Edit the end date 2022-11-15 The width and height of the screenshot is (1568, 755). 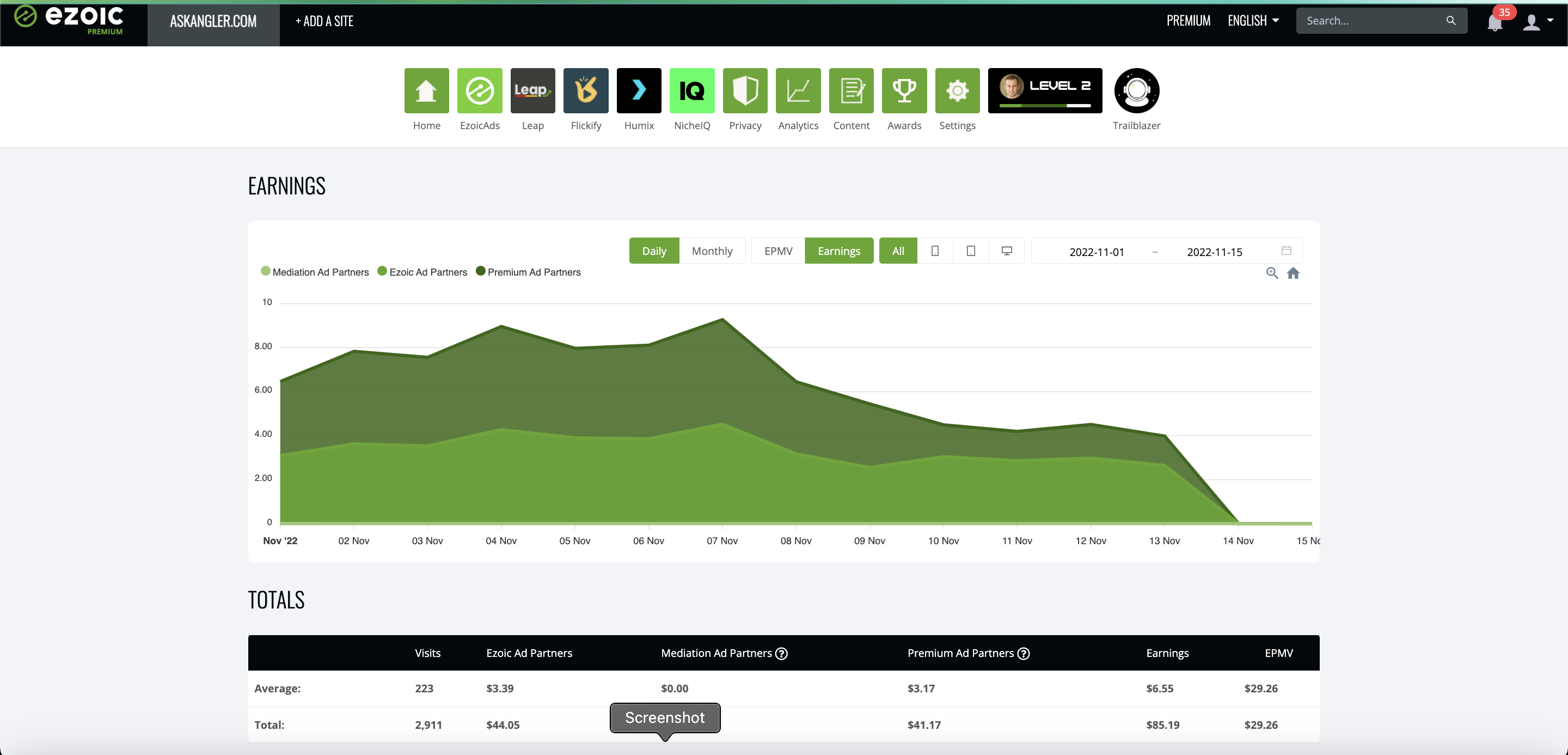tap(1214, 252)
